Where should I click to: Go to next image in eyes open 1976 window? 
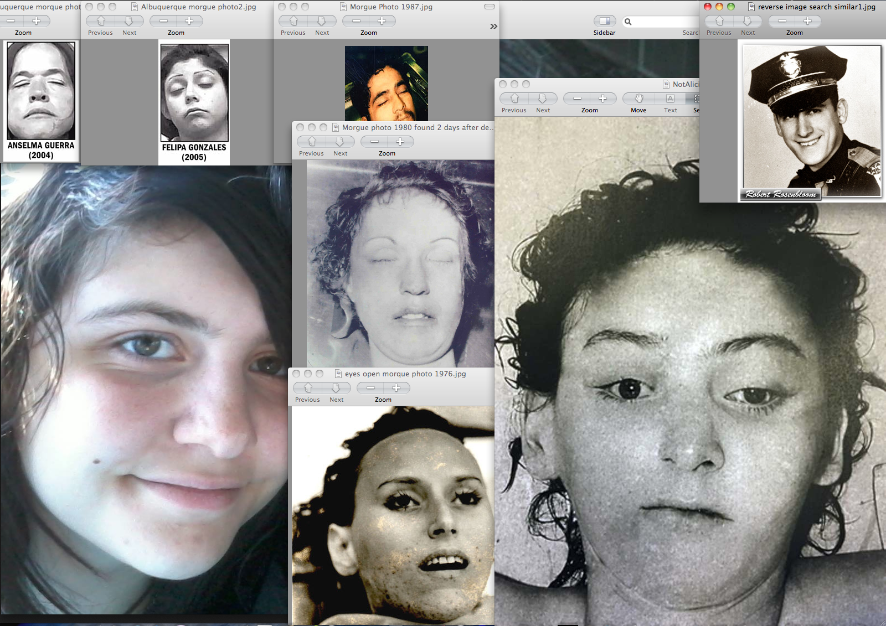point(336,388)
